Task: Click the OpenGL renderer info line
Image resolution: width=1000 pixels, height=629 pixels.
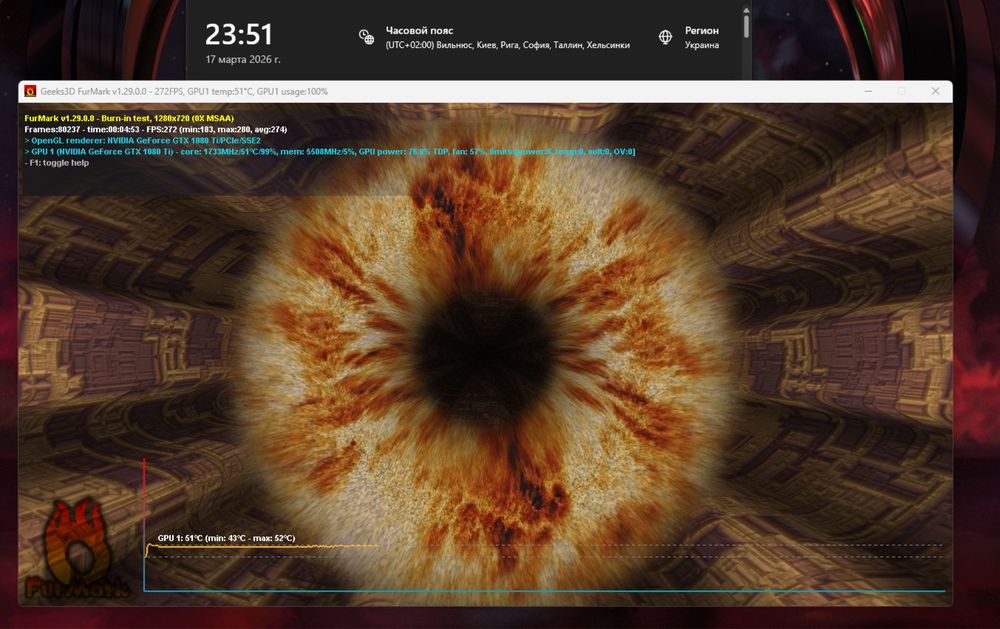Action: (x=142, y=140)
